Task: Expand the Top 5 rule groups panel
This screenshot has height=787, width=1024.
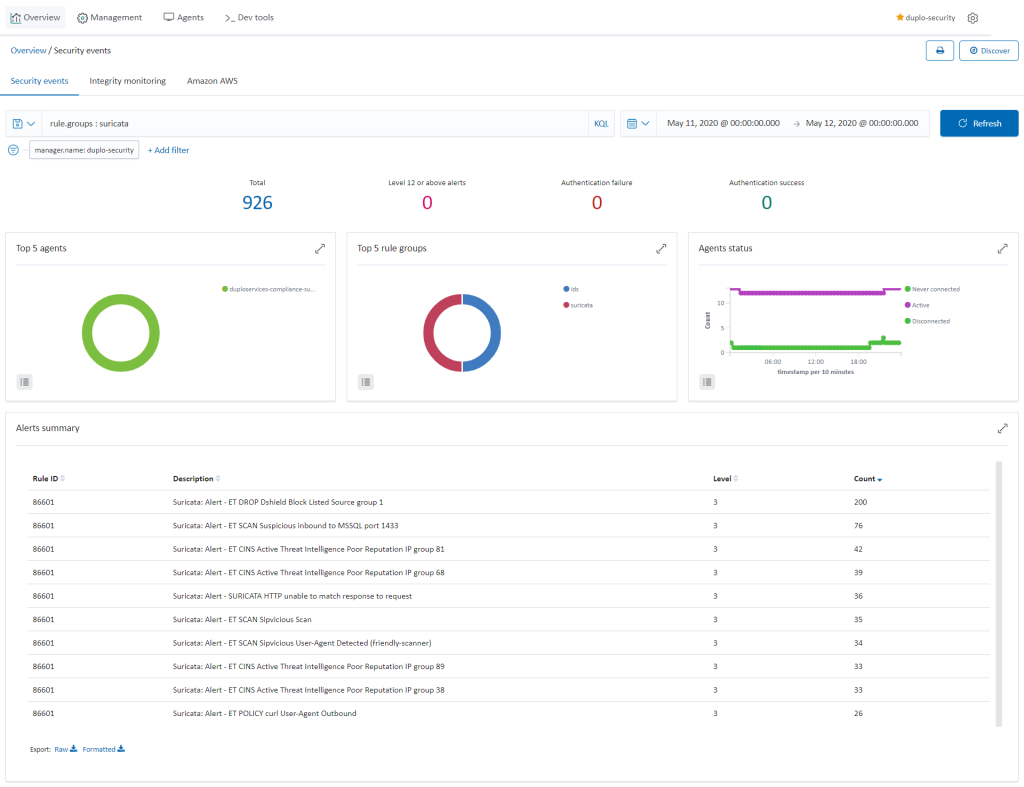Action: tap(661, 248)
